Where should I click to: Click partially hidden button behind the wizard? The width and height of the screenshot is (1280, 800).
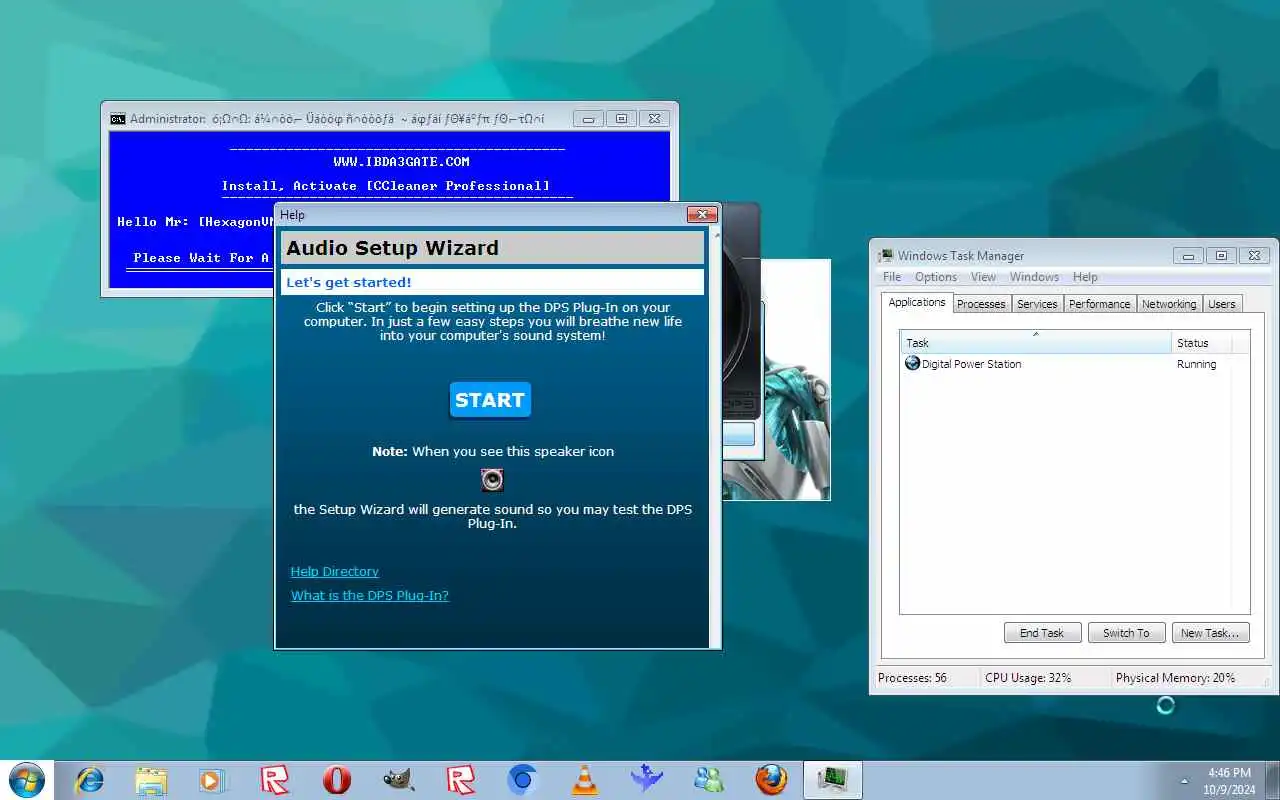738,434
